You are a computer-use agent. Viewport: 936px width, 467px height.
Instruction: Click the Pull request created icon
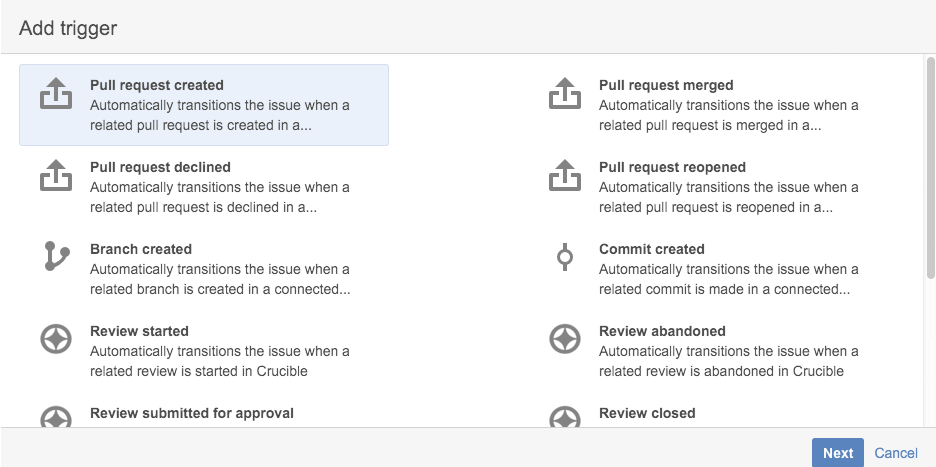(x=55, y=95)
